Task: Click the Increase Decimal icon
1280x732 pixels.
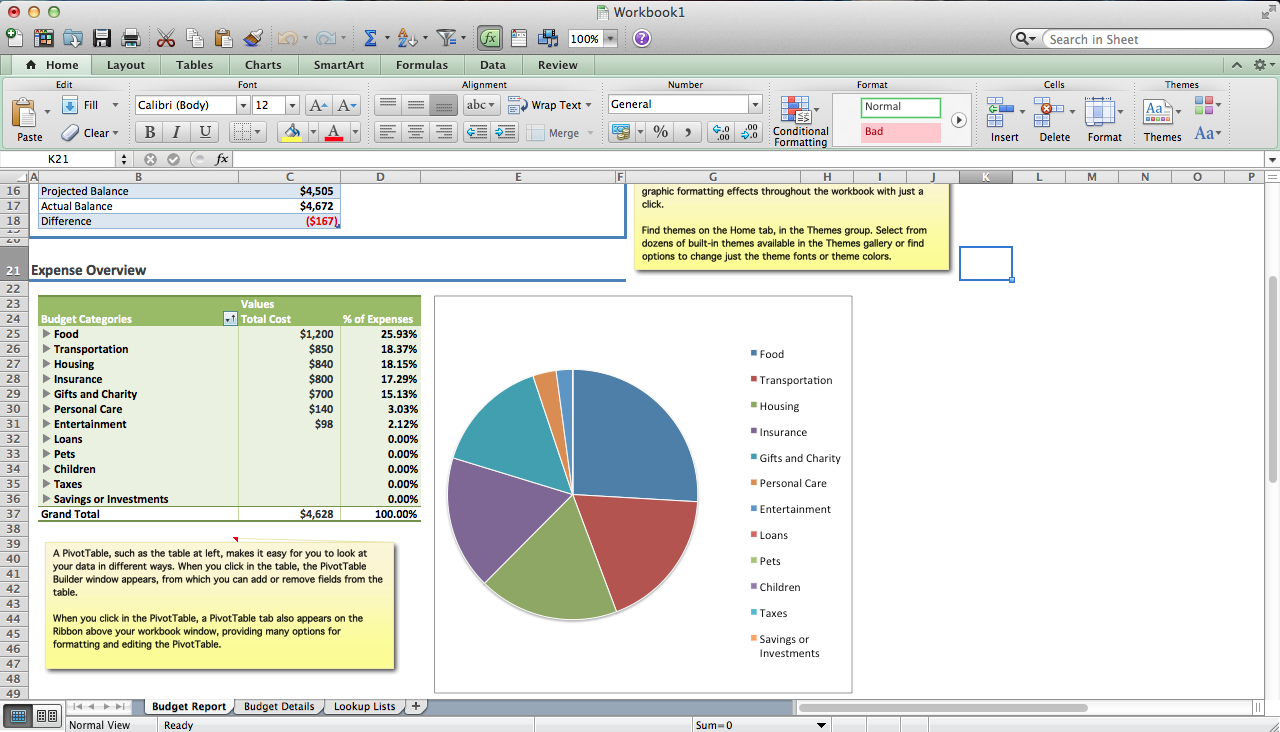Action: pos(720,132)
